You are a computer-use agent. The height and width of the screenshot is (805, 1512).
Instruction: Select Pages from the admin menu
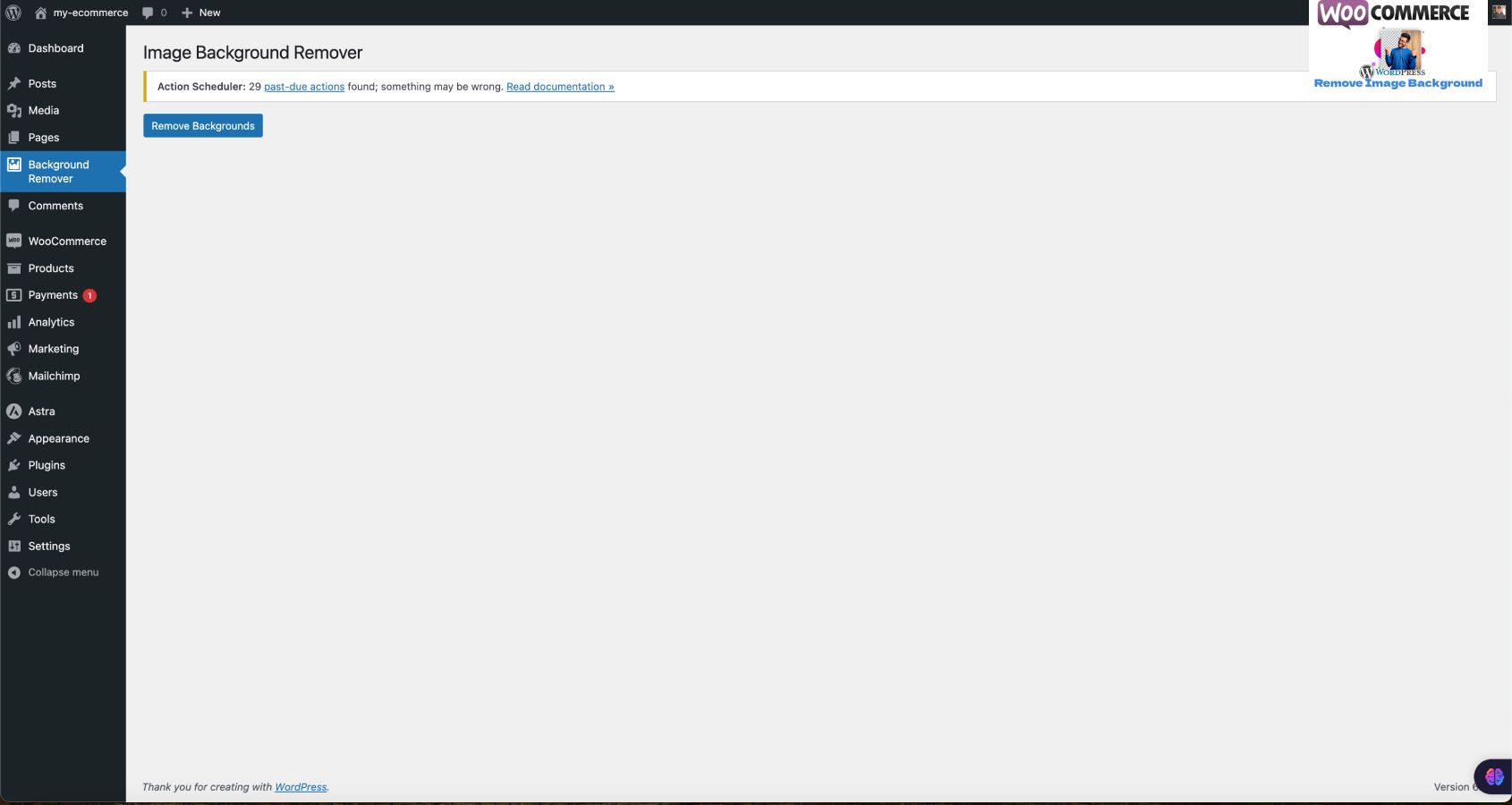[x=44, y=137]
